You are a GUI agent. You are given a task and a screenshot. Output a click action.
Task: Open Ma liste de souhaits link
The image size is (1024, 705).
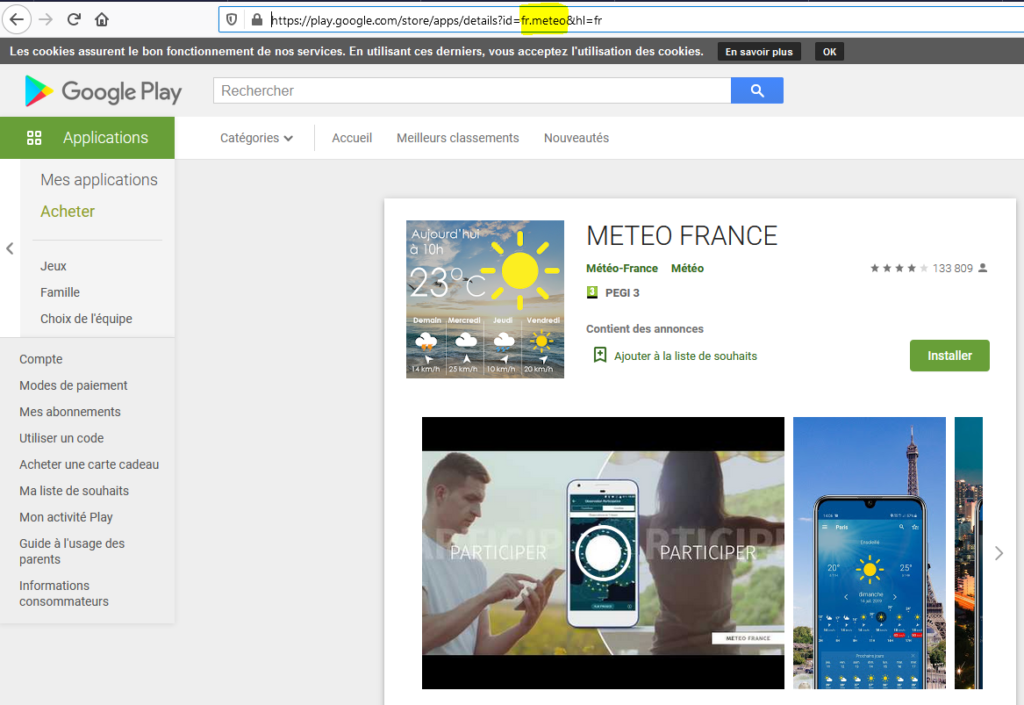coord(74,491)
